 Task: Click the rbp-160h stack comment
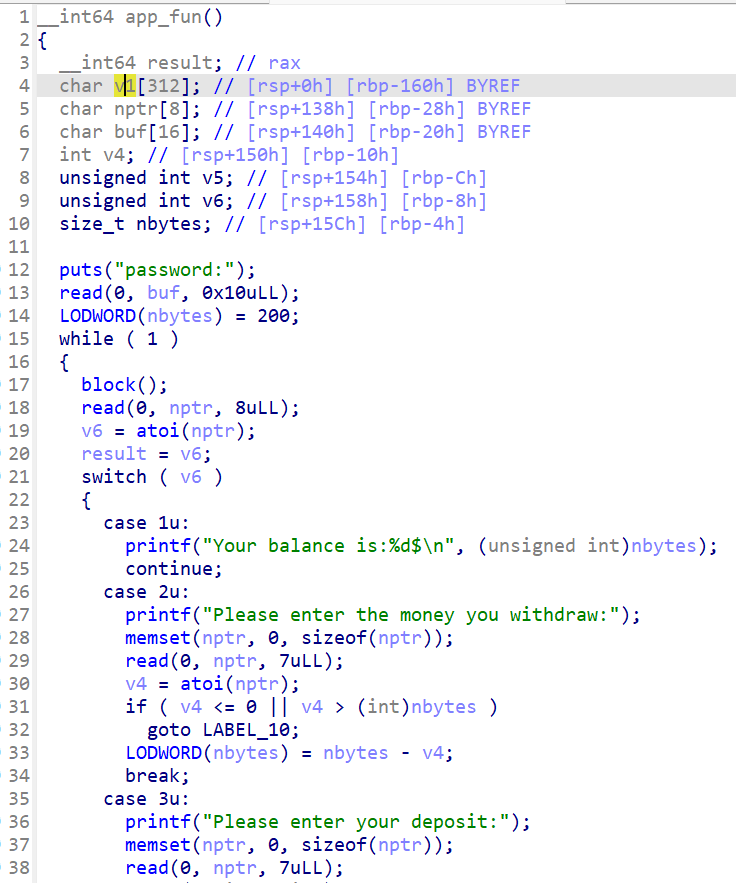pos(400,86)
